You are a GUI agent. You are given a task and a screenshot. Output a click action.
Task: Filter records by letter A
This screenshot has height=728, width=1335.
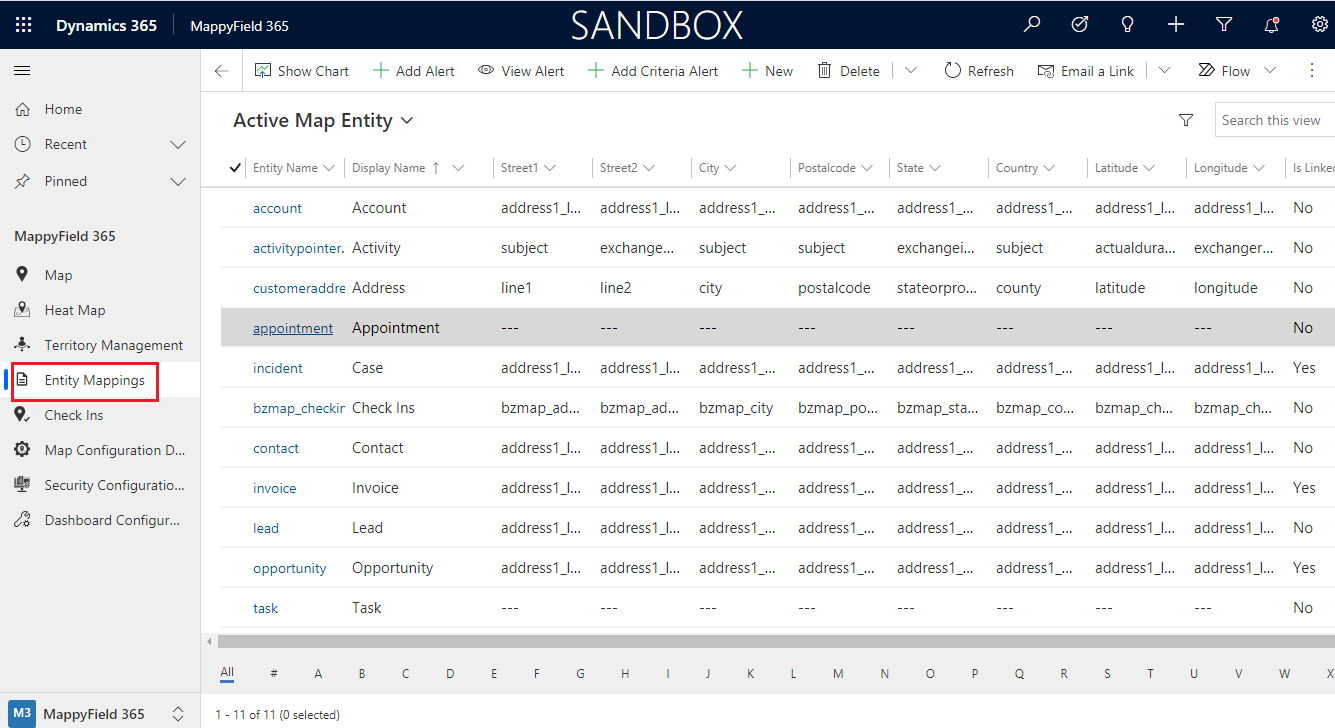318,674
